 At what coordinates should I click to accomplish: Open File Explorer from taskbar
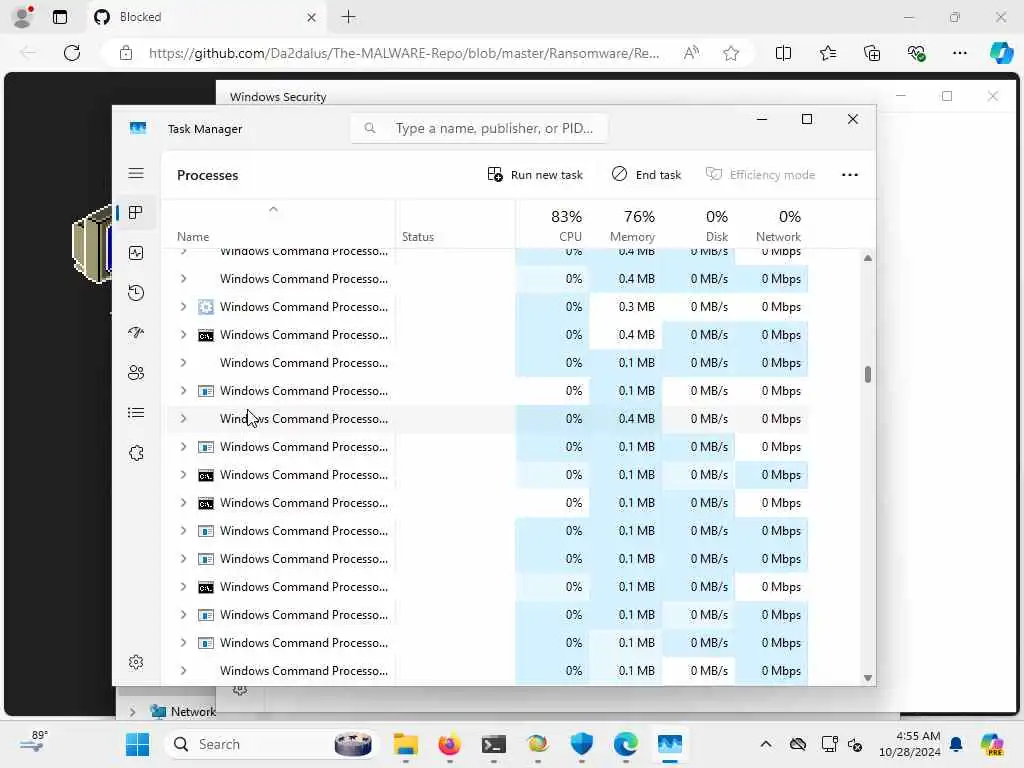(x=406, y=744)
